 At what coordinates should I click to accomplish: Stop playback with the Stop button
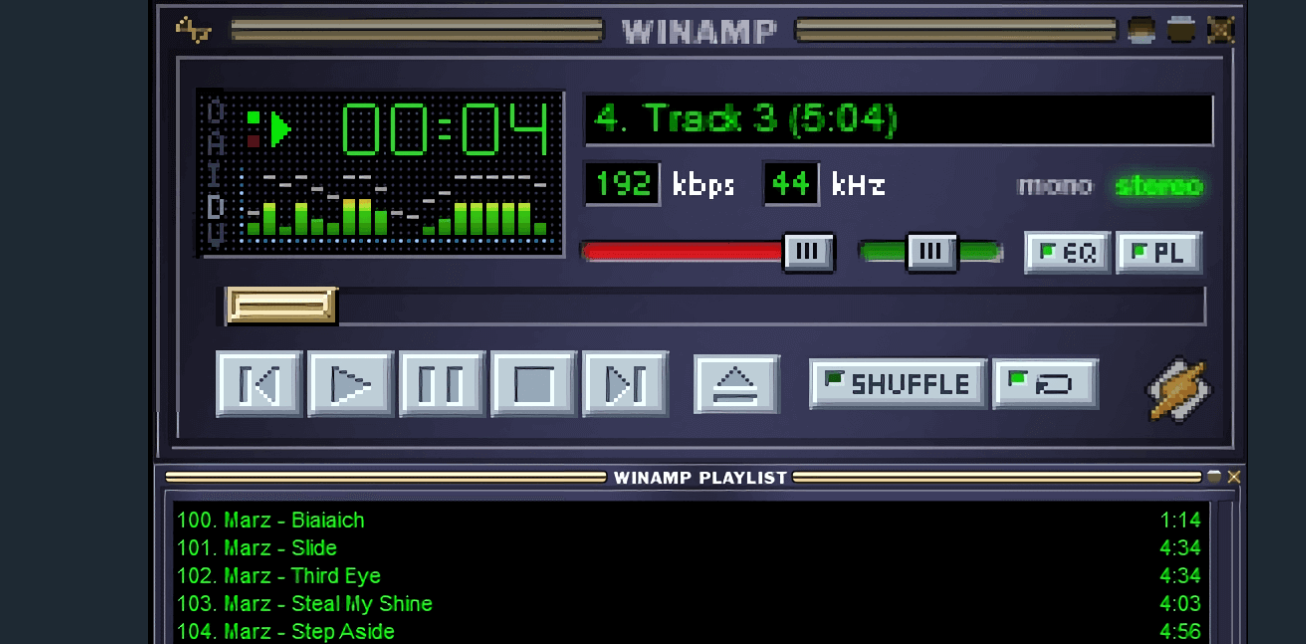click(x=534, y=384)
